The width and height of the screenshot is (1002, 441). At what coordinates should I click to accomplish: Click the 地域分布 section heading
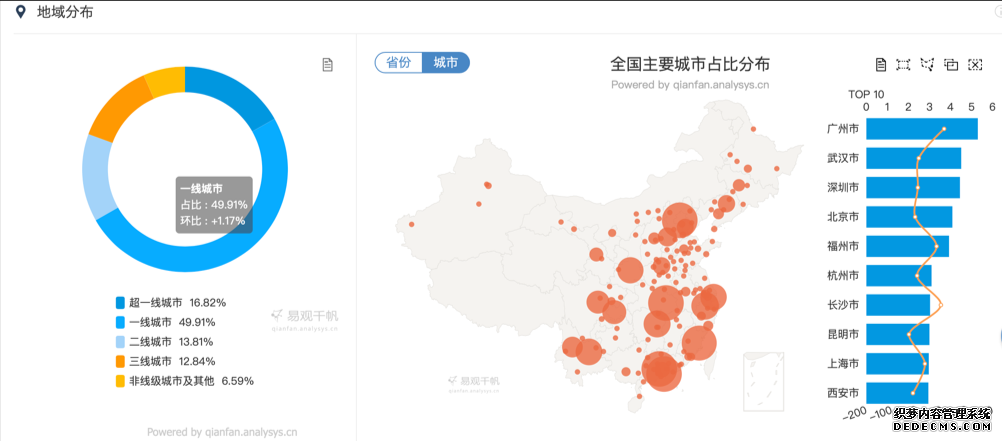click(65, 12)
